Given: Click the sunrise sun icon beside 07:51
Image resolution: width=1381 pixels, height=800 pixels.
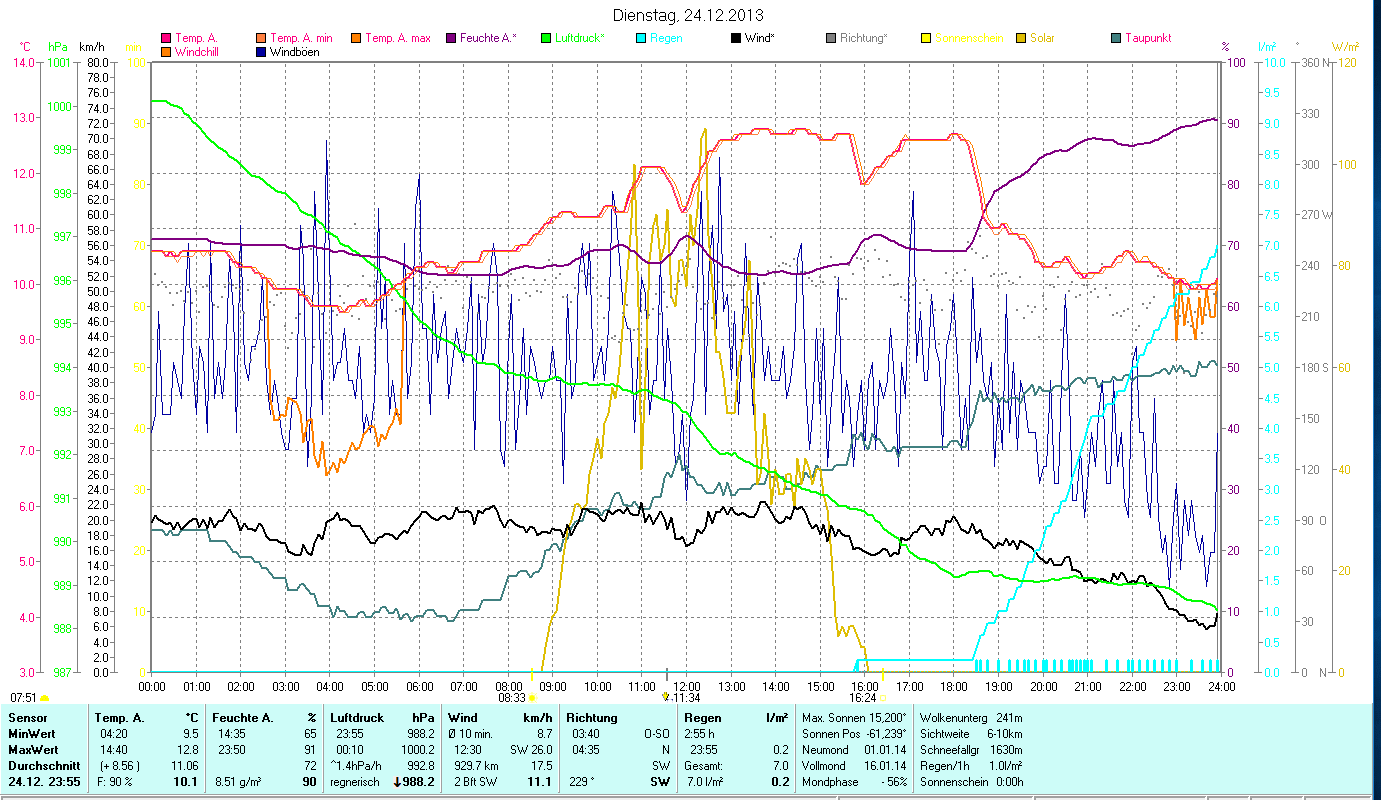Looking at the screenshot, I should coord(45,697).
